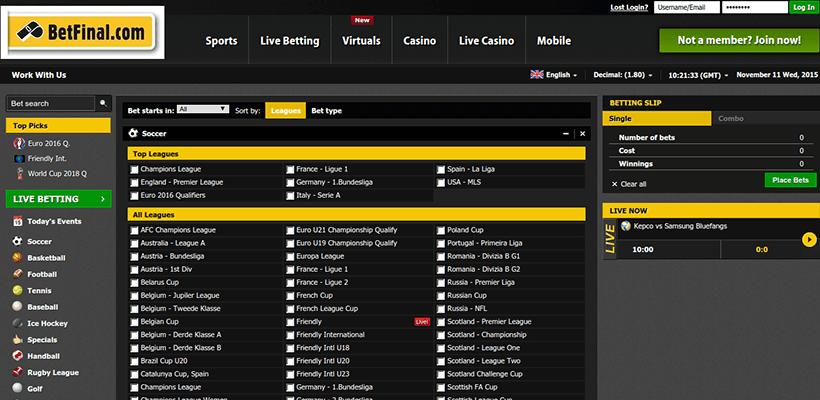Switch to the Combo betting slip tab
The image size is (820, 400).
click(764, 119)
